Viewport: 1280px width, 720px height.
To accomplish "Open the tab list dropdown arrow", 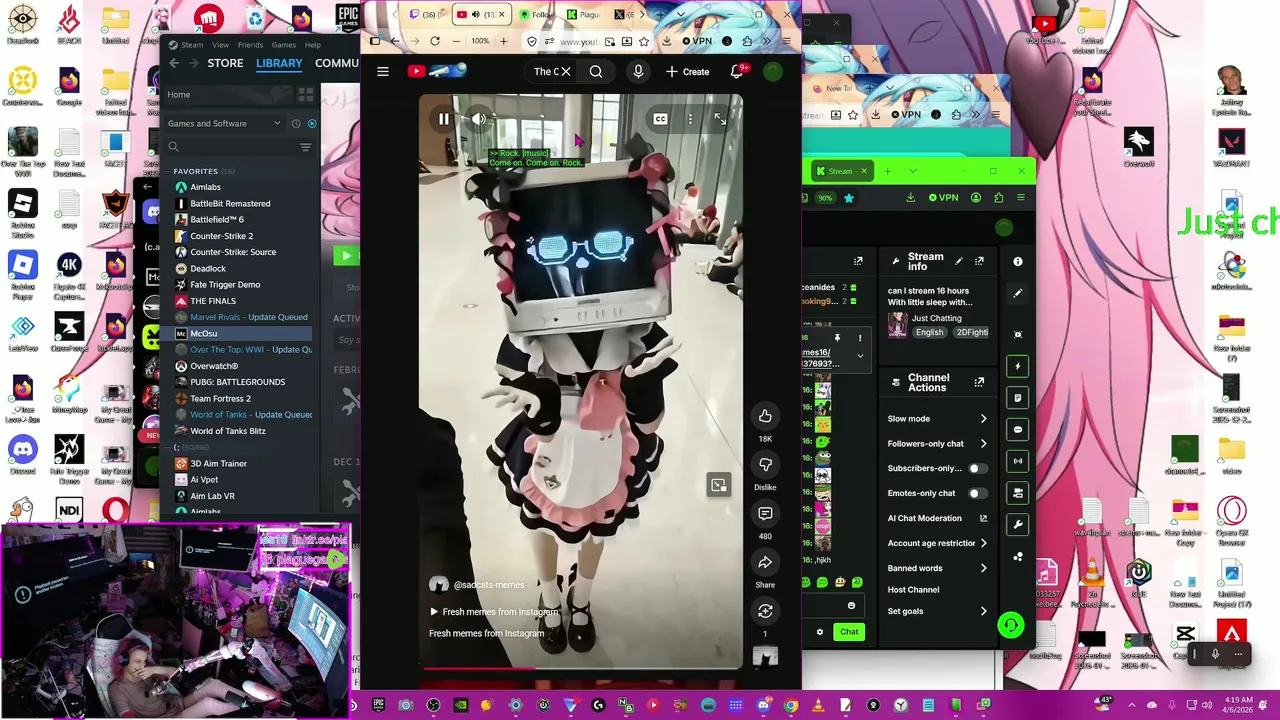I will [682, 14].
